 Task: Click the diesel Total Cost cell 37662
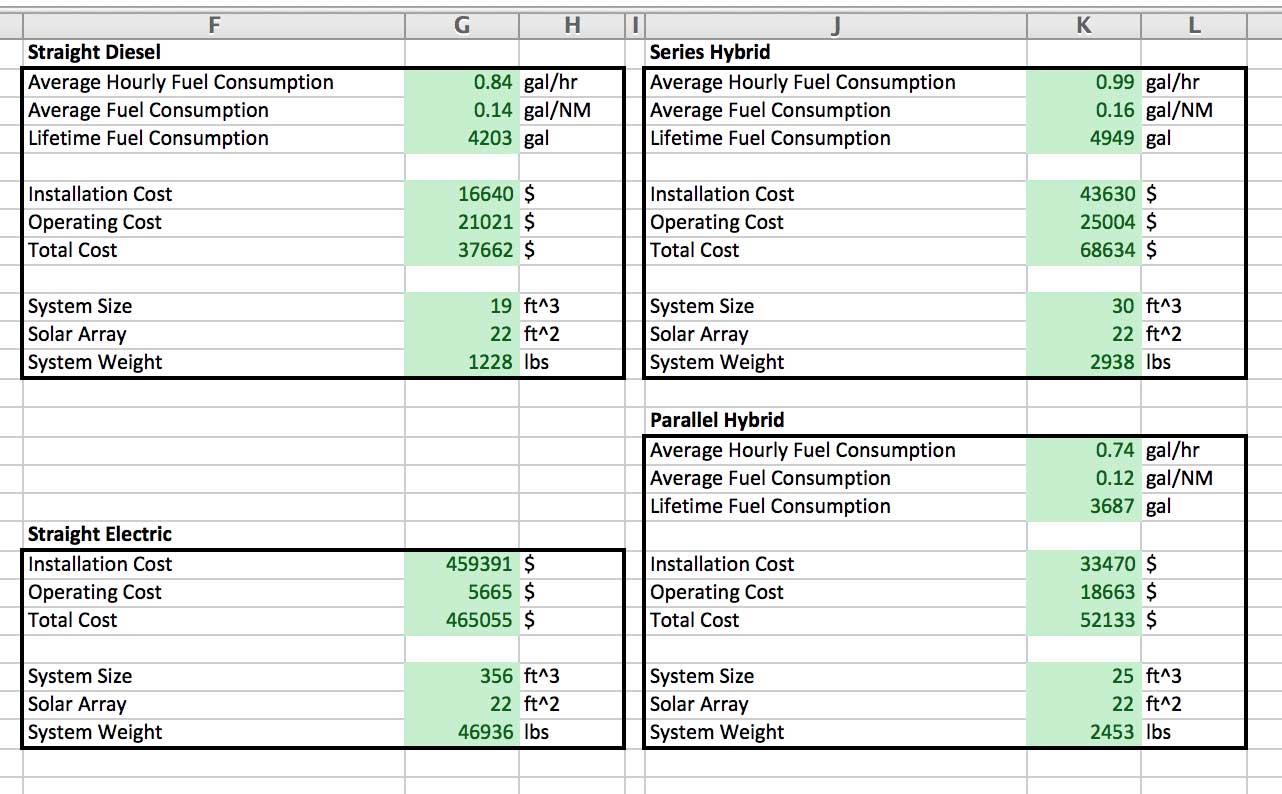[461, 250]
